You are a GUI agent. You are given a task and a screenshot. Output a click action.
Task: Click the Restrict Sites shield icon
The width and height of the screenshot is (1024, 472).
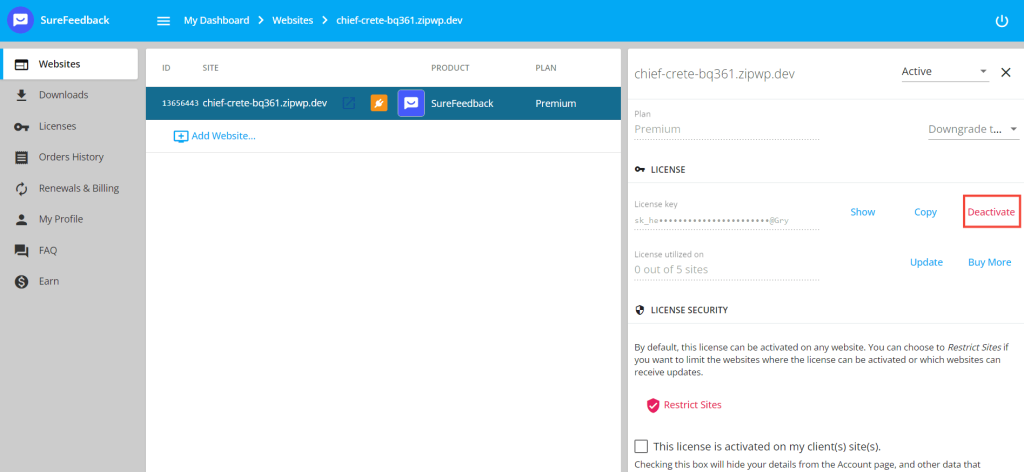coord(653,405)
